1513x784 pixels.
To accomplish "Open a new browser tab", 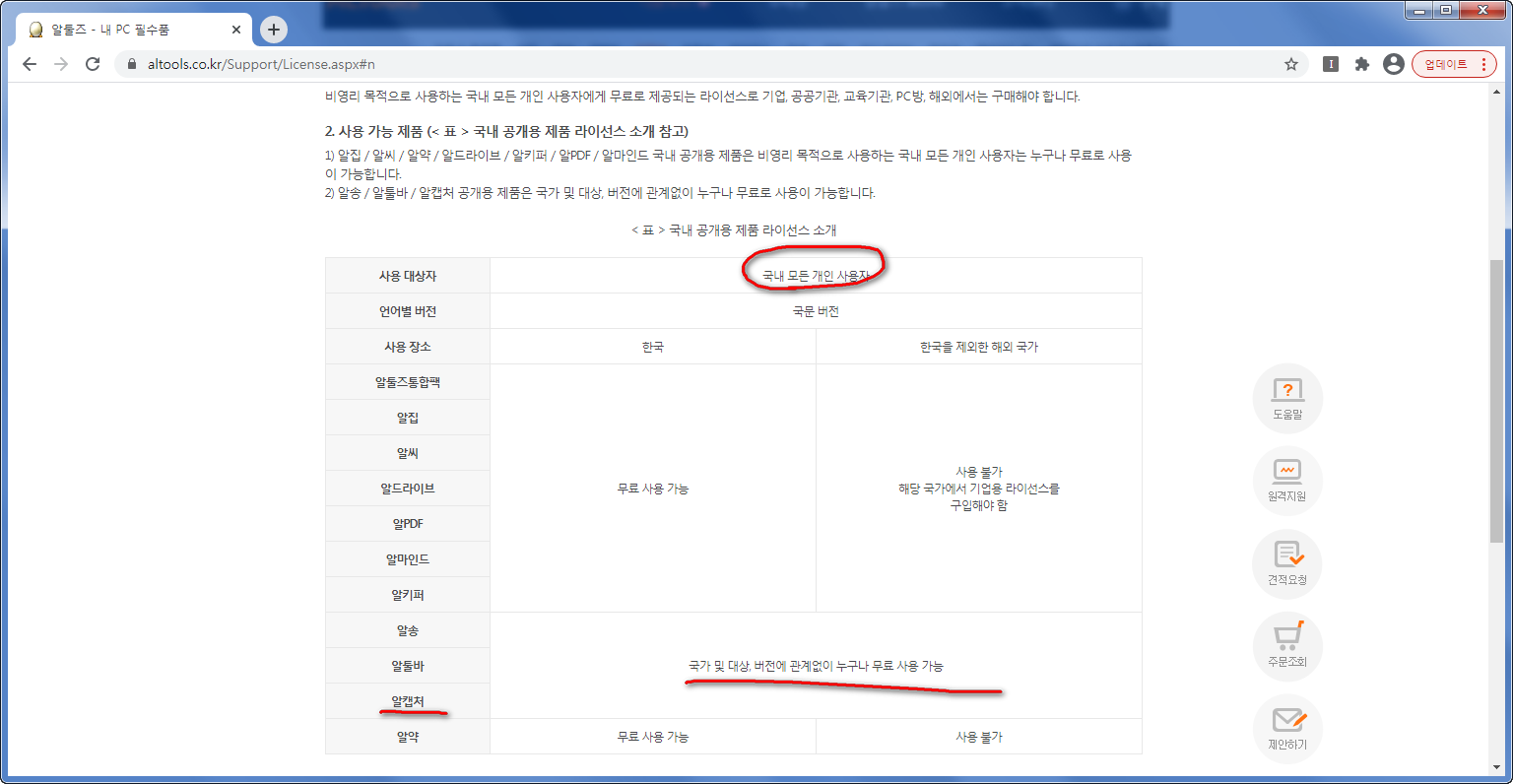I will [x=274, y=30].
